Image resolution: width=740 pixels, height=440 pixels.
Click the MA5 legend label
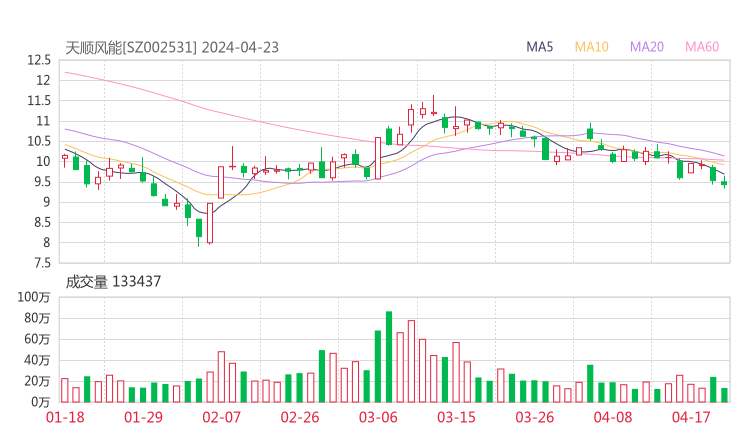pos(539,47)
